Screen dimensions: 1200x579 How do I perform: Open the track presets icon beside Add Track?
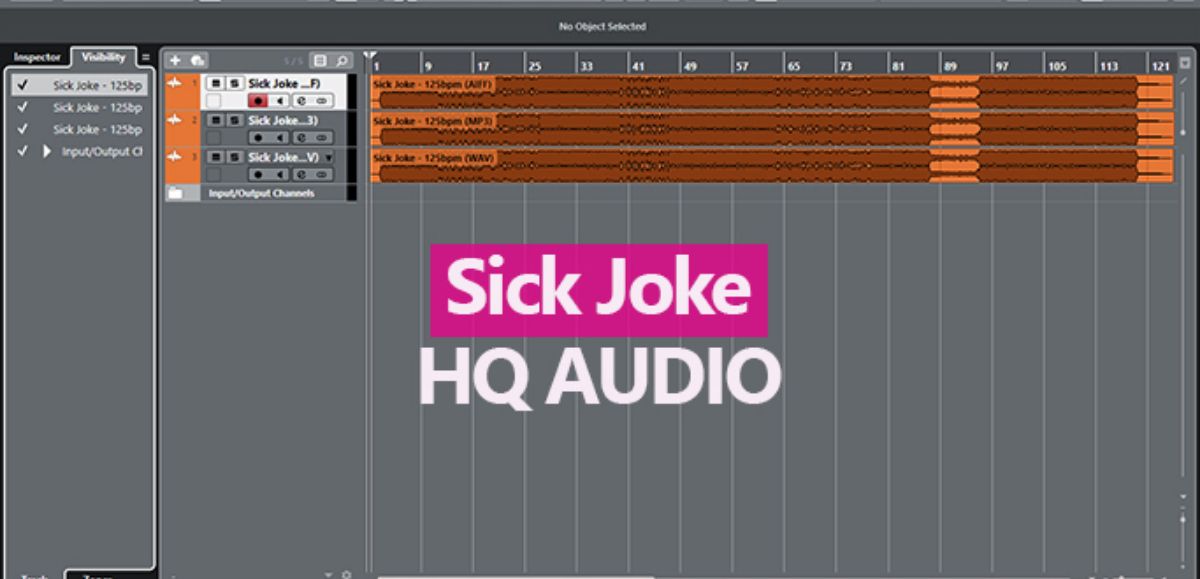198,61
